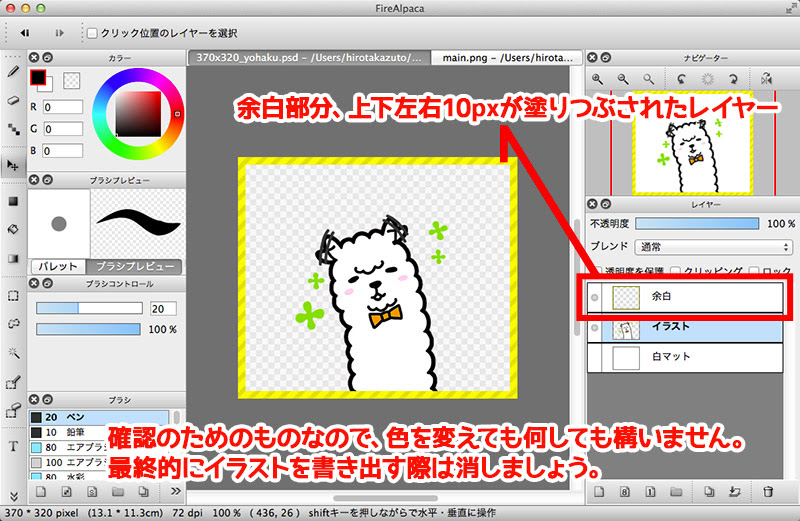Open the brush folder icon in Brush panel
Image resolution: width=800 pixels, height=521 pixels.
118,491
